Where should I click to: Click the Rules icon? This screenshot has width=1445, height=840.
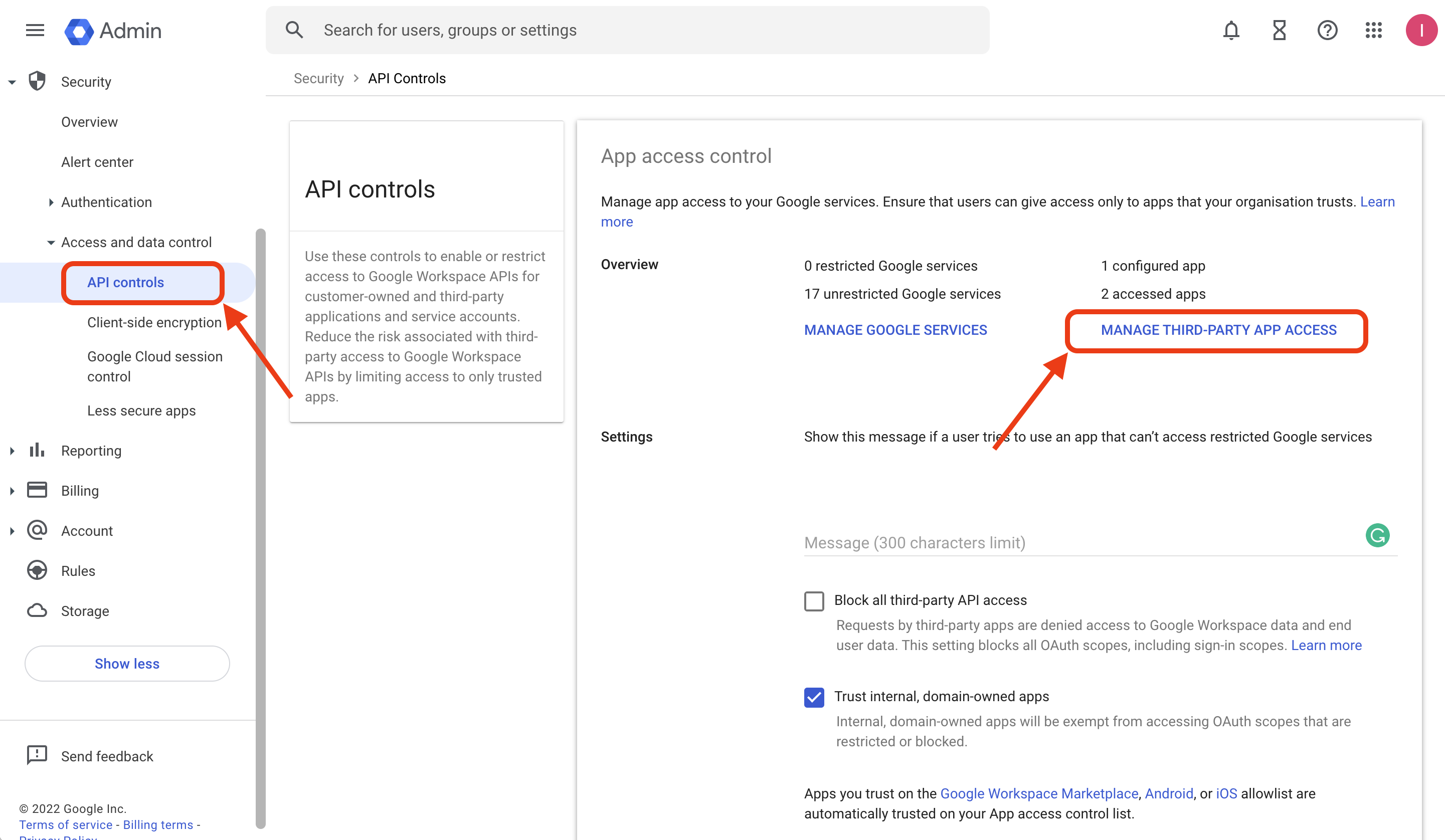(x=37, y=570)
